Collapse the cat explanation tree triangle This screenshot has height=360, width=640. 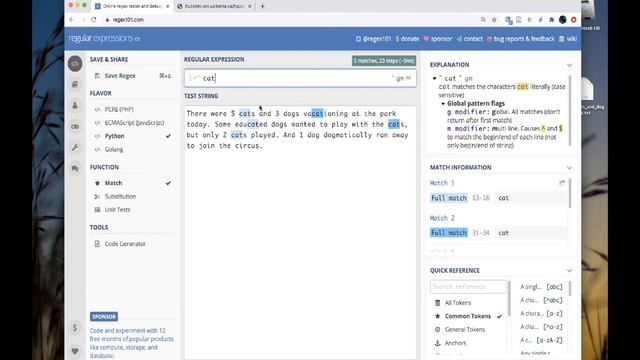click(x=434, y=78)
